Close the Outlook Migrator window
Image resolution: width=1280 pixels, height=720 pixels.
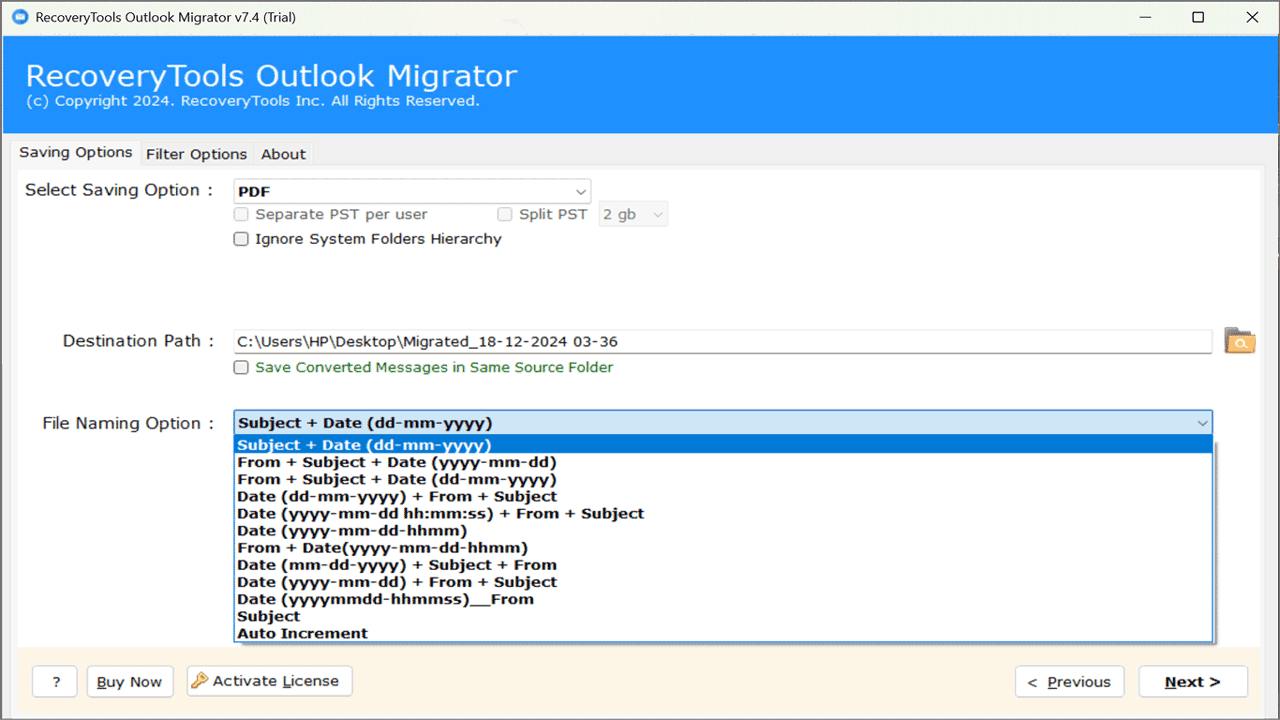(x=1252, y=17)
